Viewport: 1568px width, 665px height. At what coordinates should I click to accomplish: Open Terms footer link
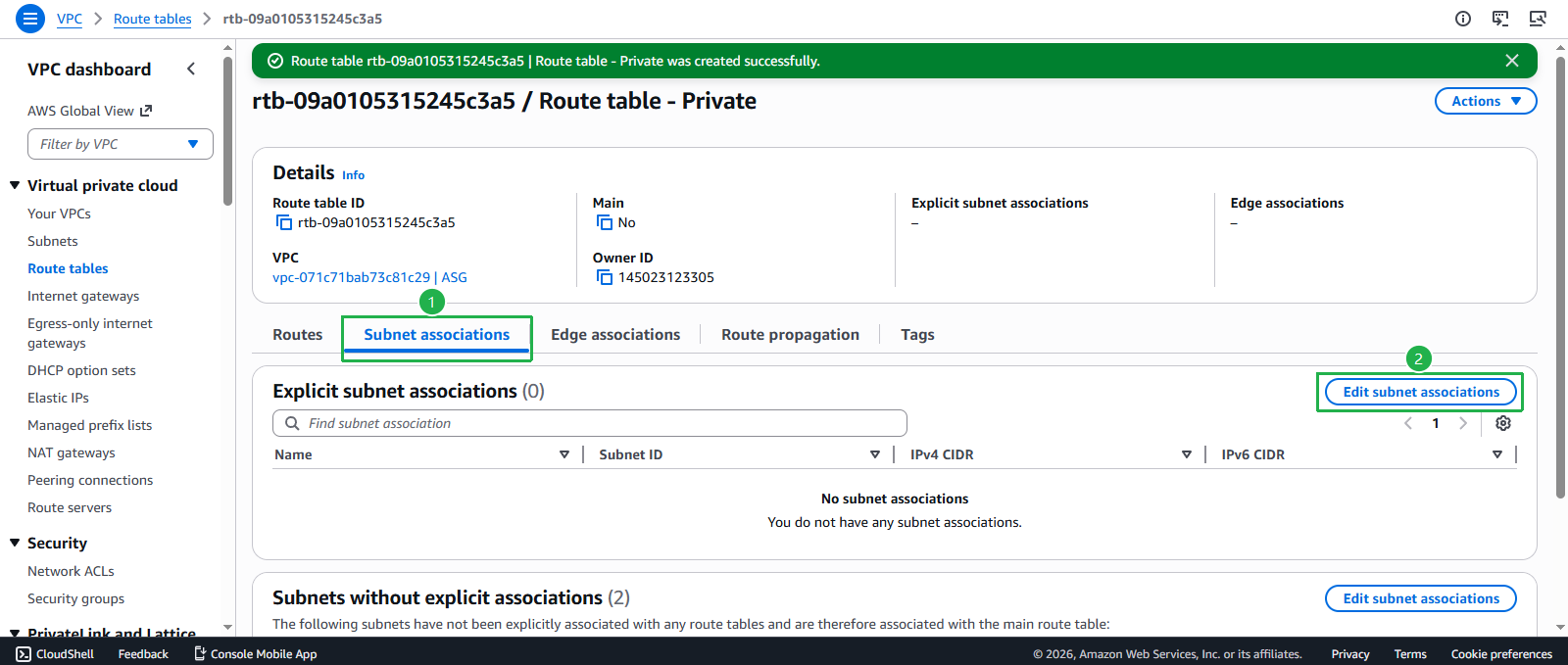pyautogui.click(x=1410, y=654)
